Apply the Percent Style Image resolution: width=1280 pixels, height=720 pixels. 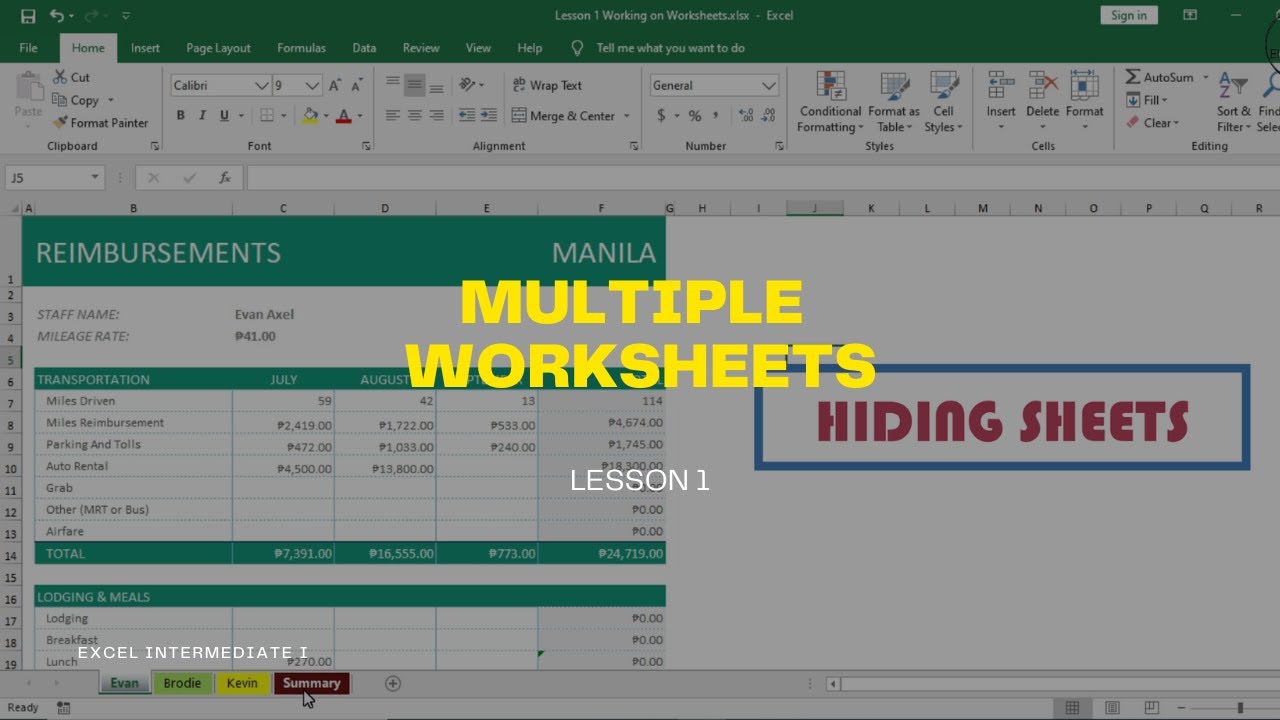(694, 116)
